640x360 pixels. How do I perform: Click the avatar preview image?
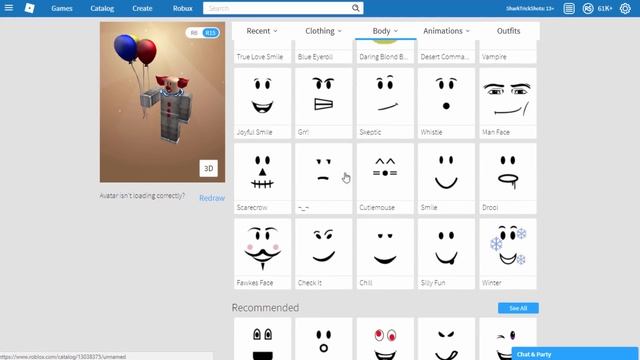coord(162,102)
